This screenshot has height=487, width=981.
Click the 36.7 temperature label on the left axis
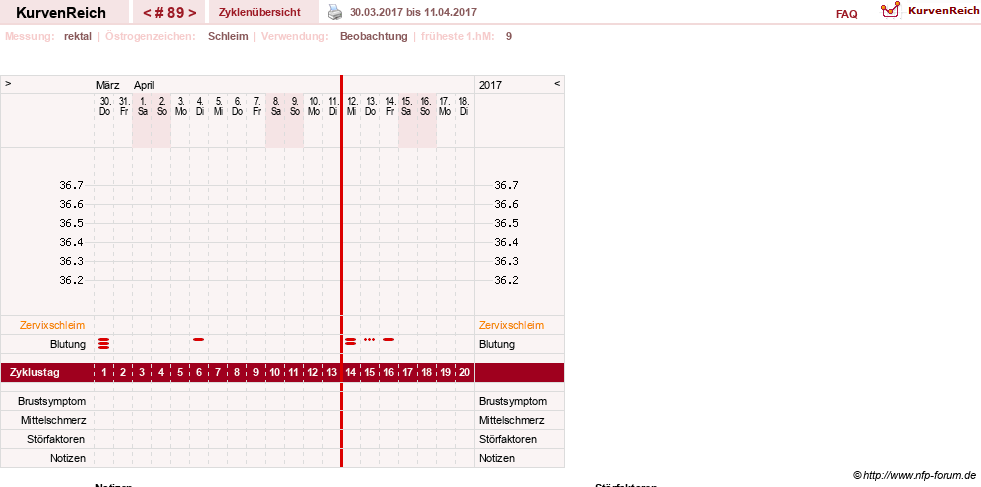(x=71, y=185)
